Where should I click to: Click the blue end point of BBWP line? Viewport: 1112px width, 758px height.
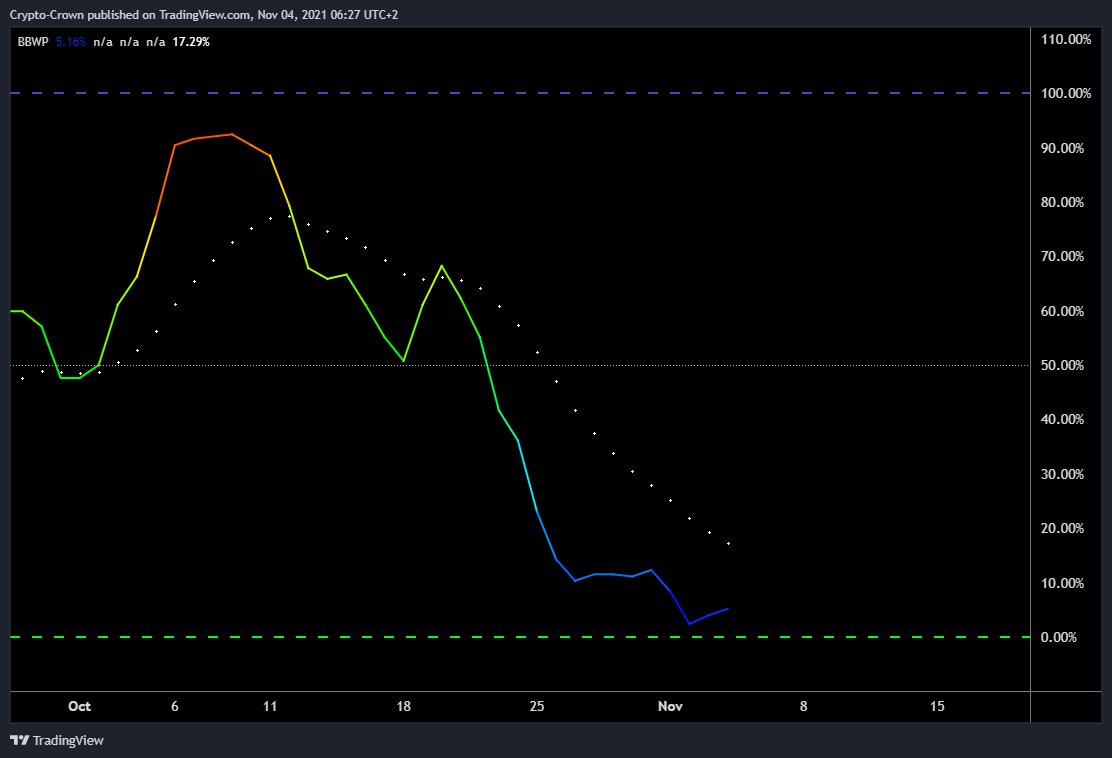728,608
